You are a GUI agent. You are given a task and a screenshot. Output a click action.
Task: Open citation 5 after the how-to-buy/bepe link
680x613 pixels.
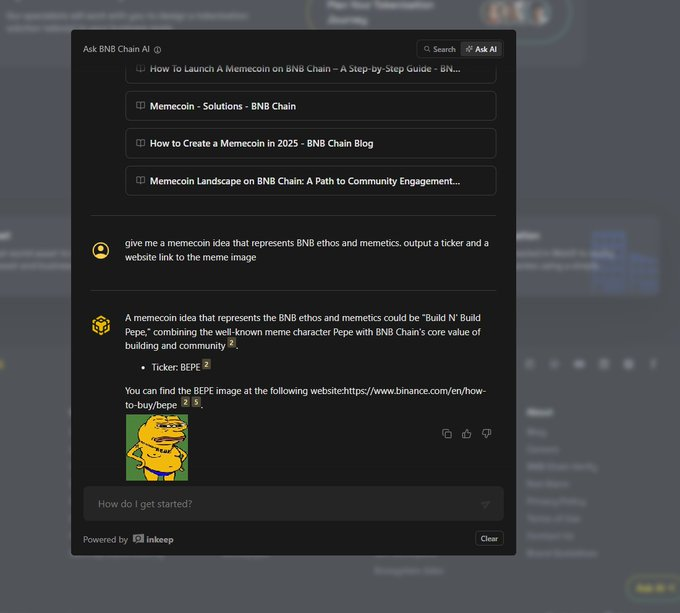pyautogui.click(x=196, y=402)
